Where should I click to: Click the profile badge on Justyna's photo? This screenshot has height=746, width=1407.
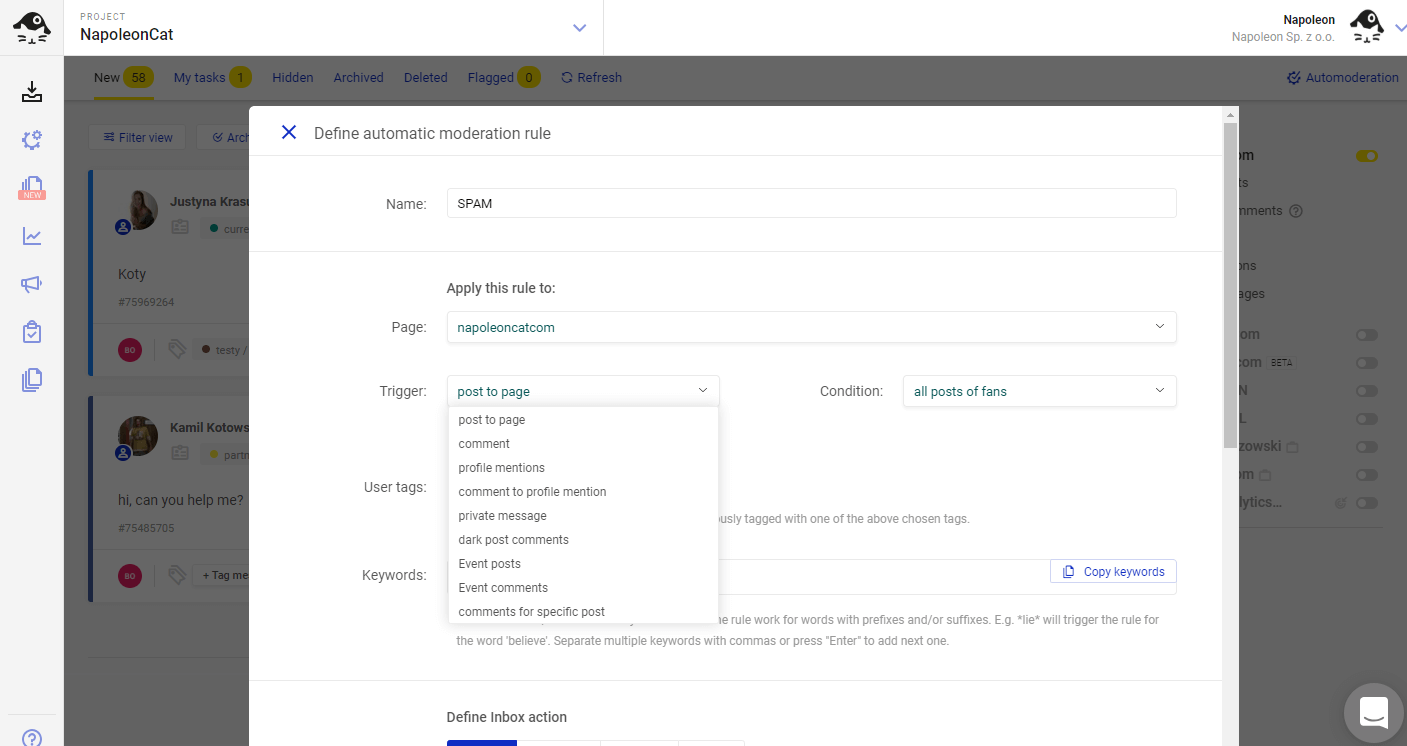123,227
